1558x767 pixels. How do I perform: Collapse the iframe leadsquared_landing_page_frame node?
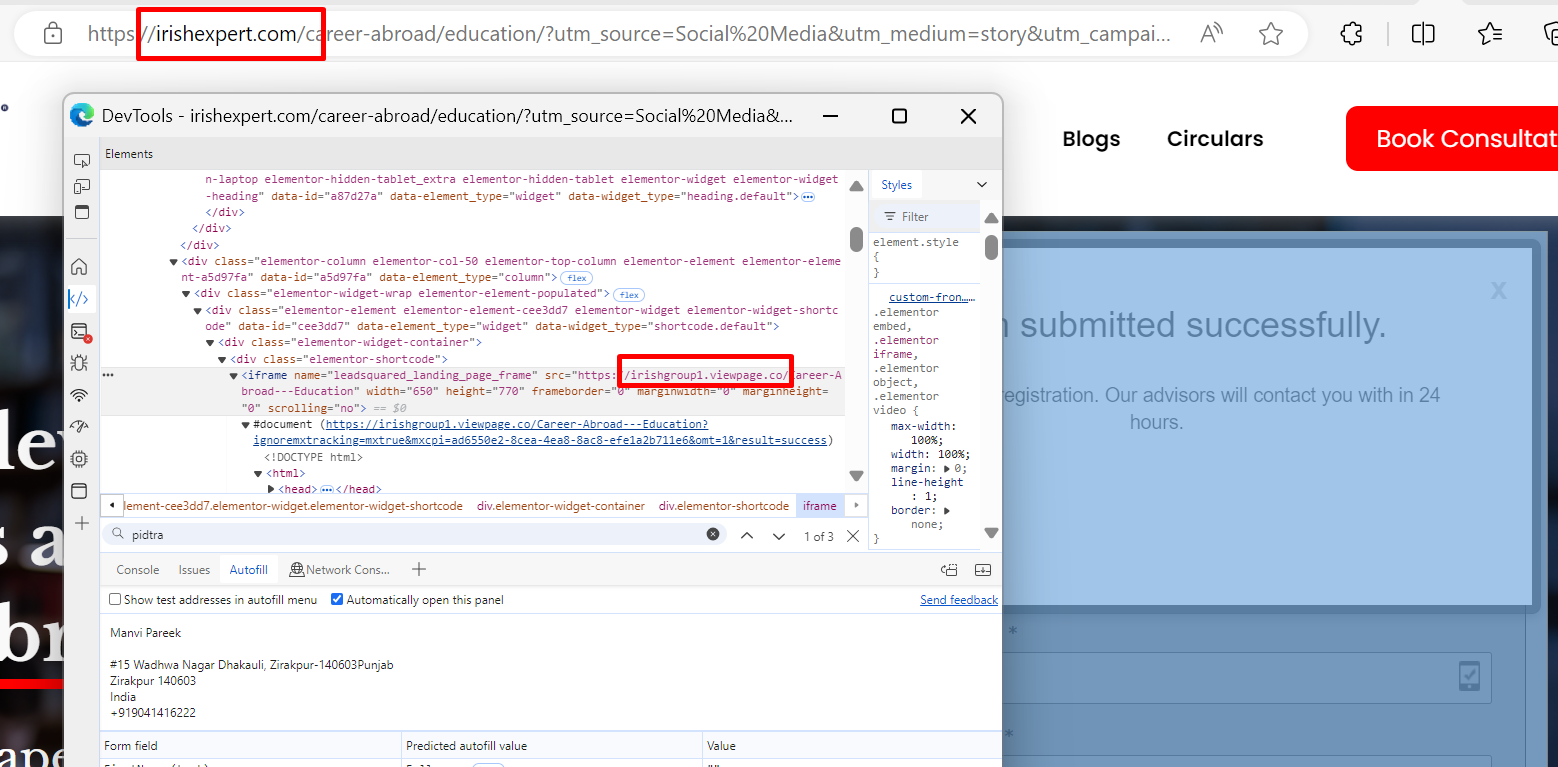pos(234,376)
